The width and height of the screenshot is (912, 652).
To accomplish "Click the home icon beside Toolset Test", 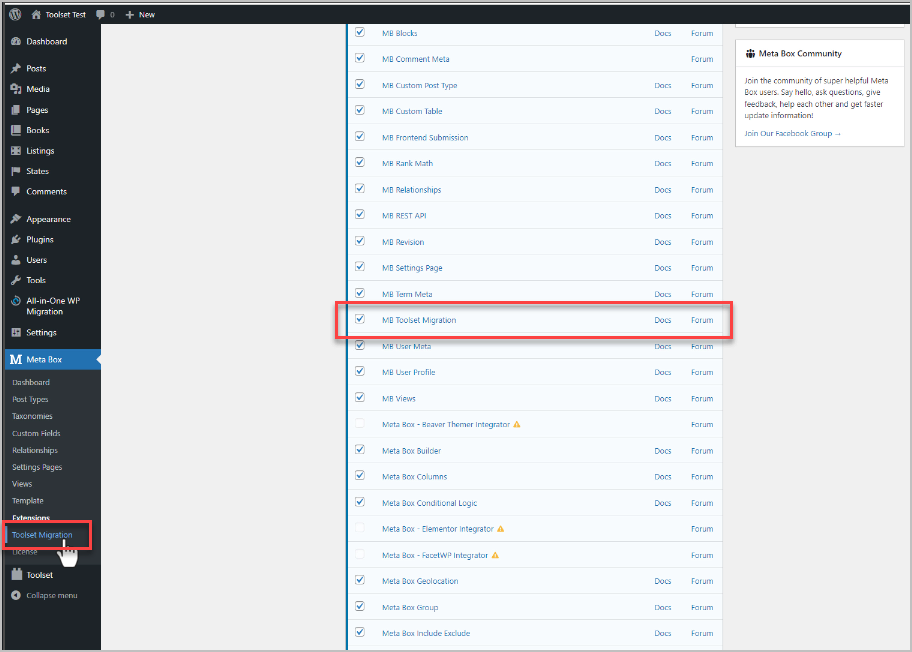I will tap(36, 15).
